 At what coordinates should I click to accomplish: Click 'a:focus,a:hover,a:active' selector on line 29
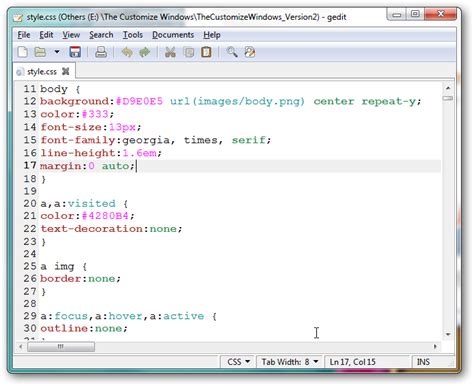click(122, 316)
